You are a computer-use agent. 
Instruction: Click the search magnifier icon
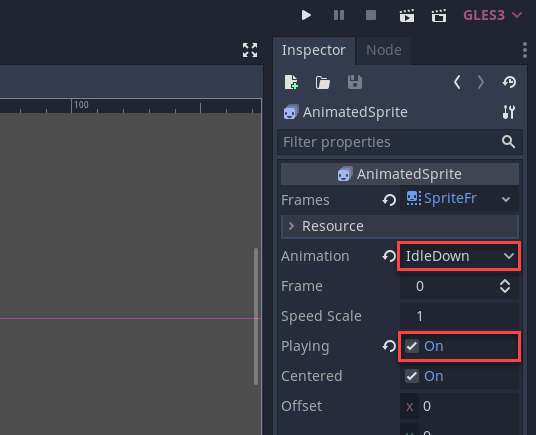coord(508,141)
